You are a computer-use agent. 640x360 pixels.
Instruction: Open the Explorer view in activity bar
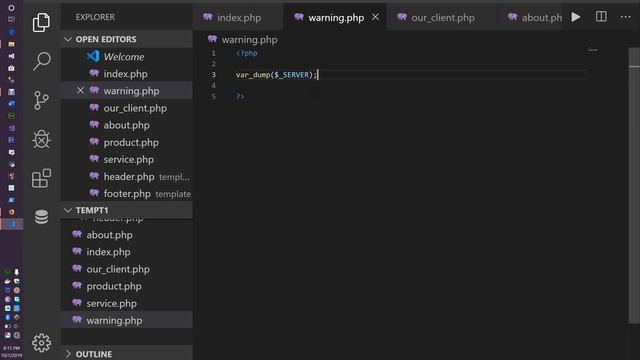click(x=41, y=22)
